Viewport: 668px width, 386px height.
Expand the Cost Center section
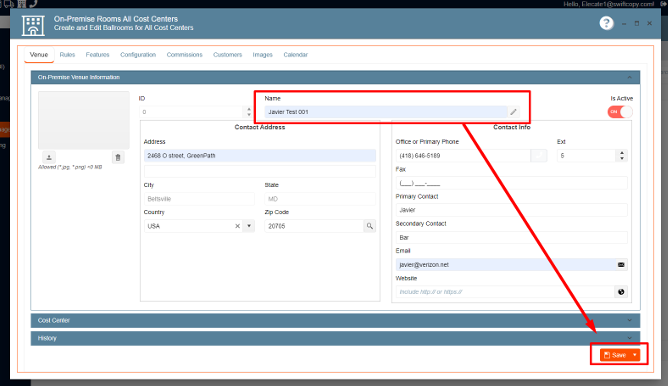pos(335,320)
